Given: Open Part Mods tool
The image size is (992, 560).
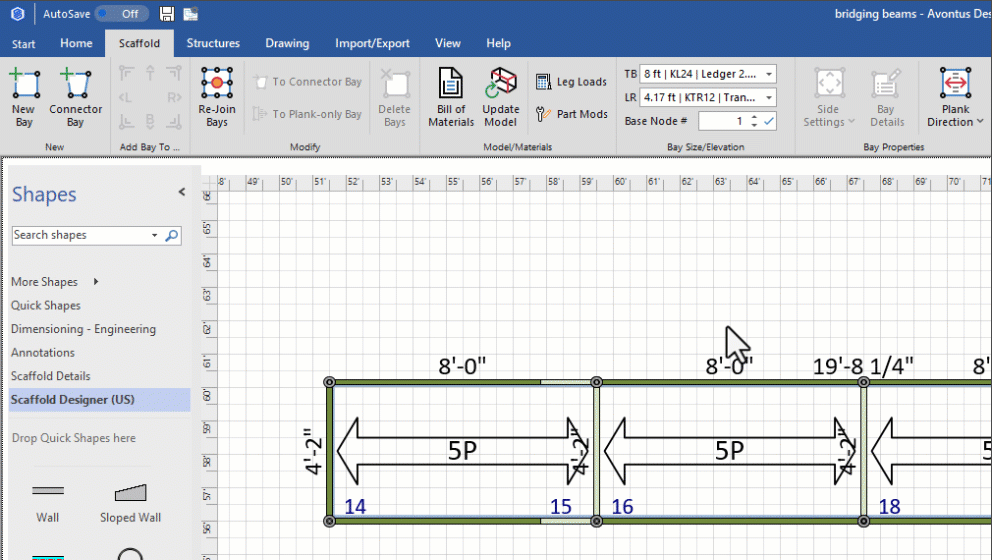Looking at the screenshot, I should pos(571,114).
